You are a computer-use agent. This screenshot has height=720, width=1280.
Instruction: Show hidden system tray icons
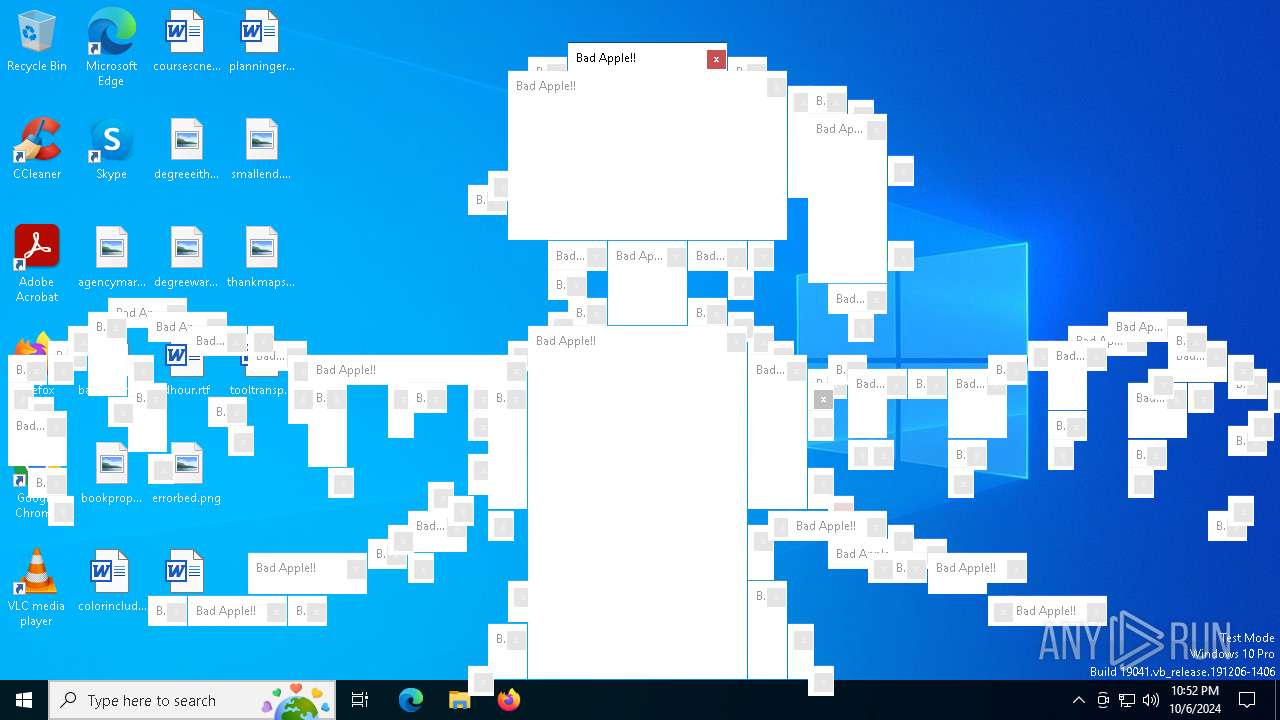(1078, 700)
